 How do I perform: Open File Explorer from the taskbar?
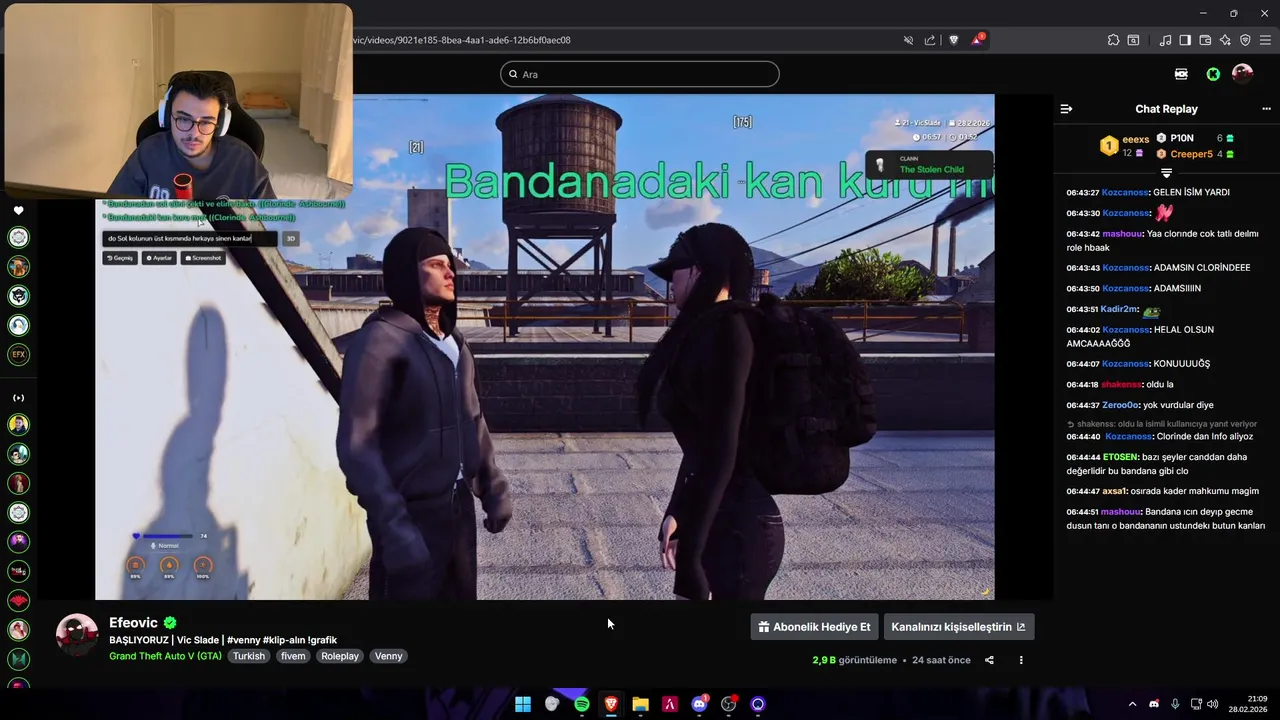click(640, 704)
